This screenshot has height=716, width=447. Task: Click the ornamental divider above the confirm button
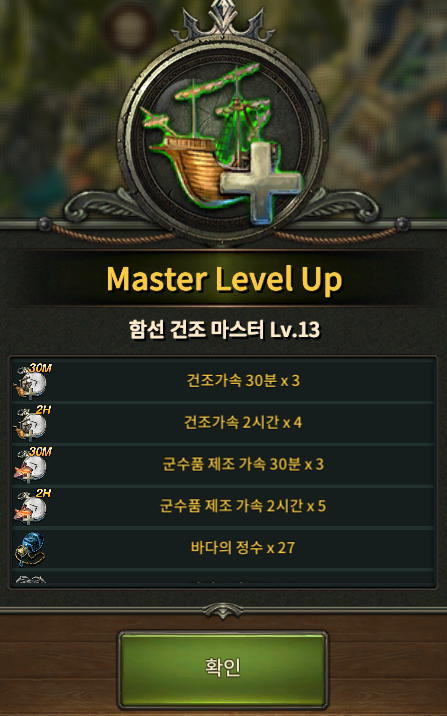pyautogui.click(x=223, y=611)
